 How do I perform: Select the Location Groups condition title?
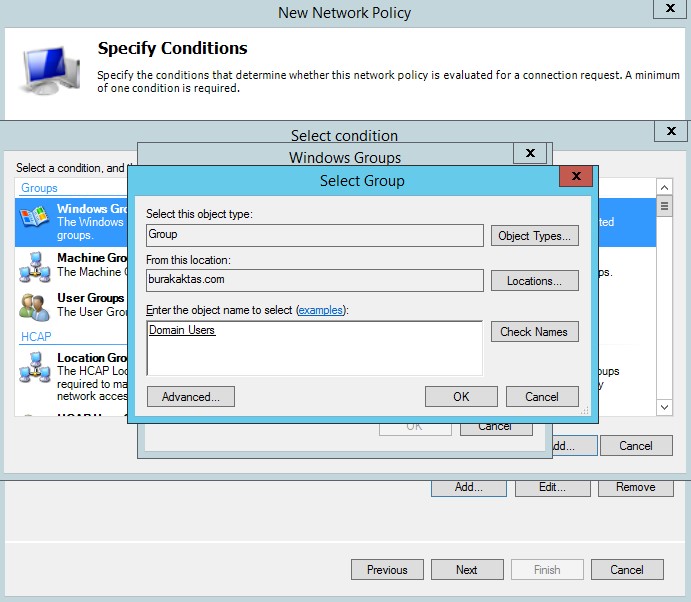click(x=92, y=358)
